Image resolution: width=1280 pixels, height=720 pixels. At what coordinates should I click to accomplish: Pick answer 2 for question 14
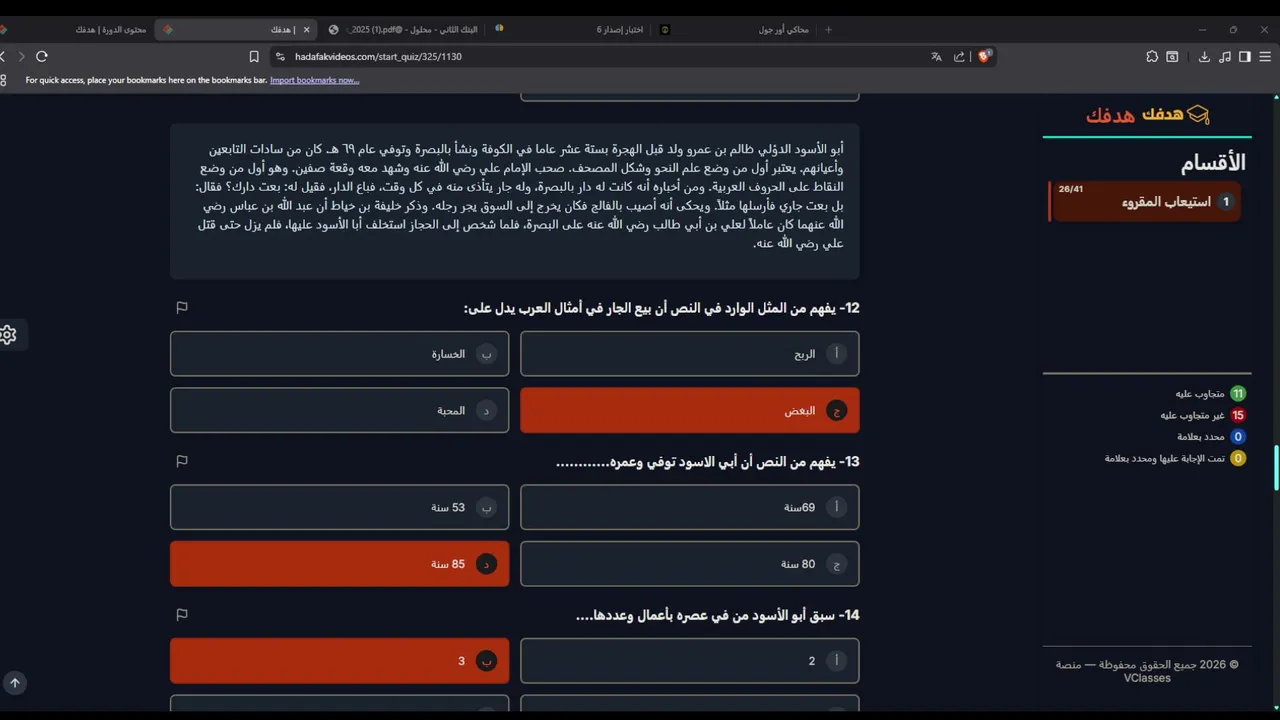point(689,661)
